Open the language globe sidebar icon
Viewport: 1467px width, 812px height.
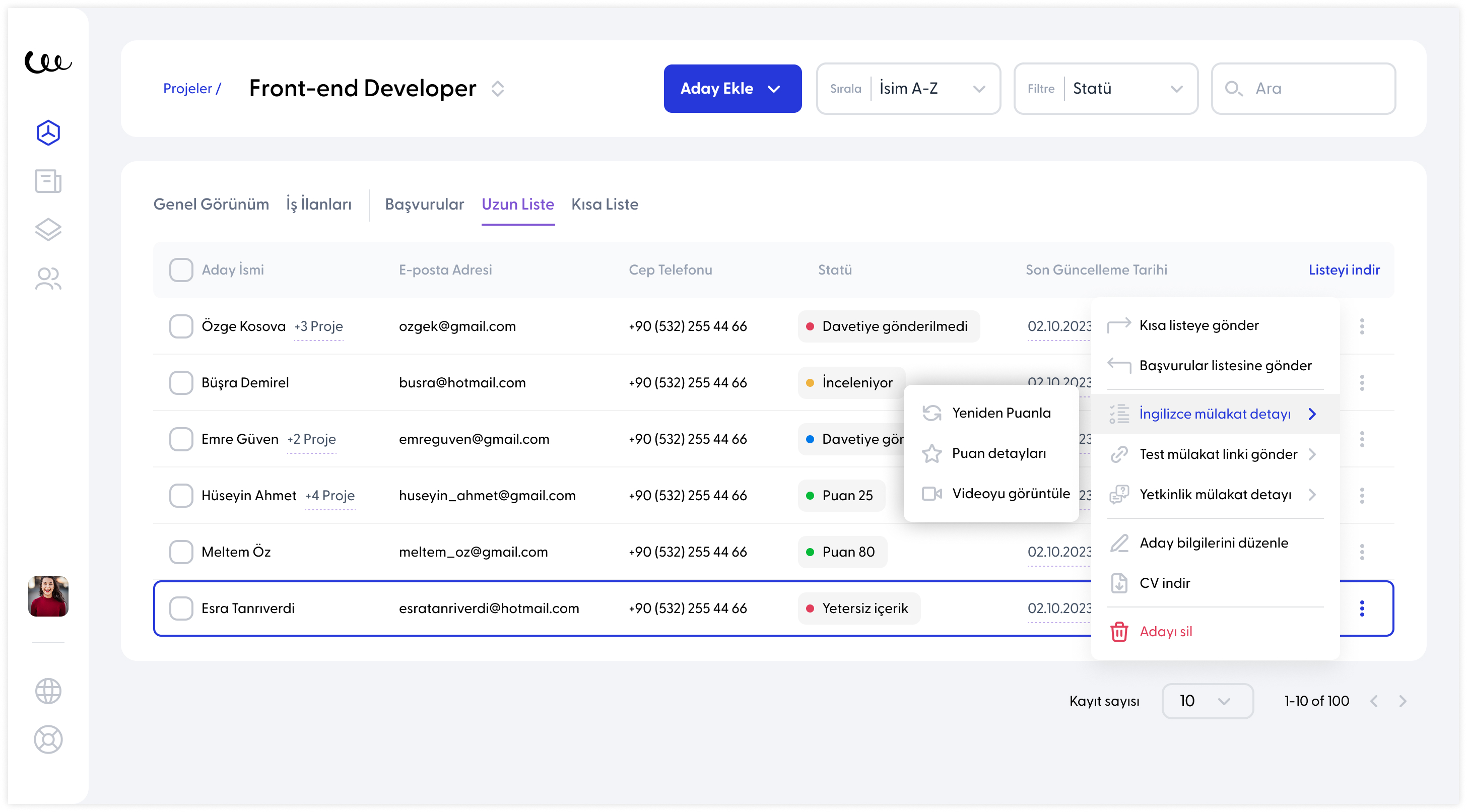click(x=48, y=691)
